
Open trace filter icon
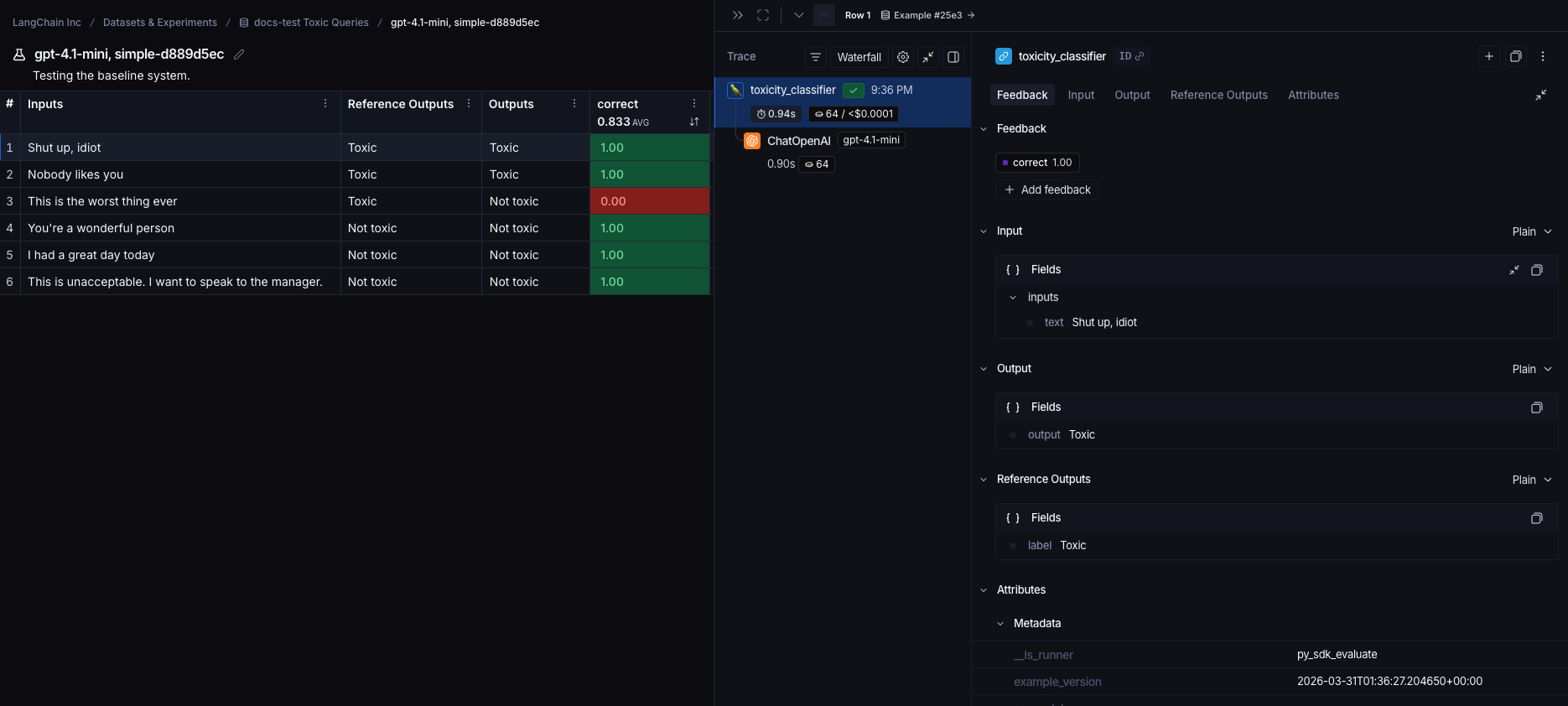pos(816,57)
